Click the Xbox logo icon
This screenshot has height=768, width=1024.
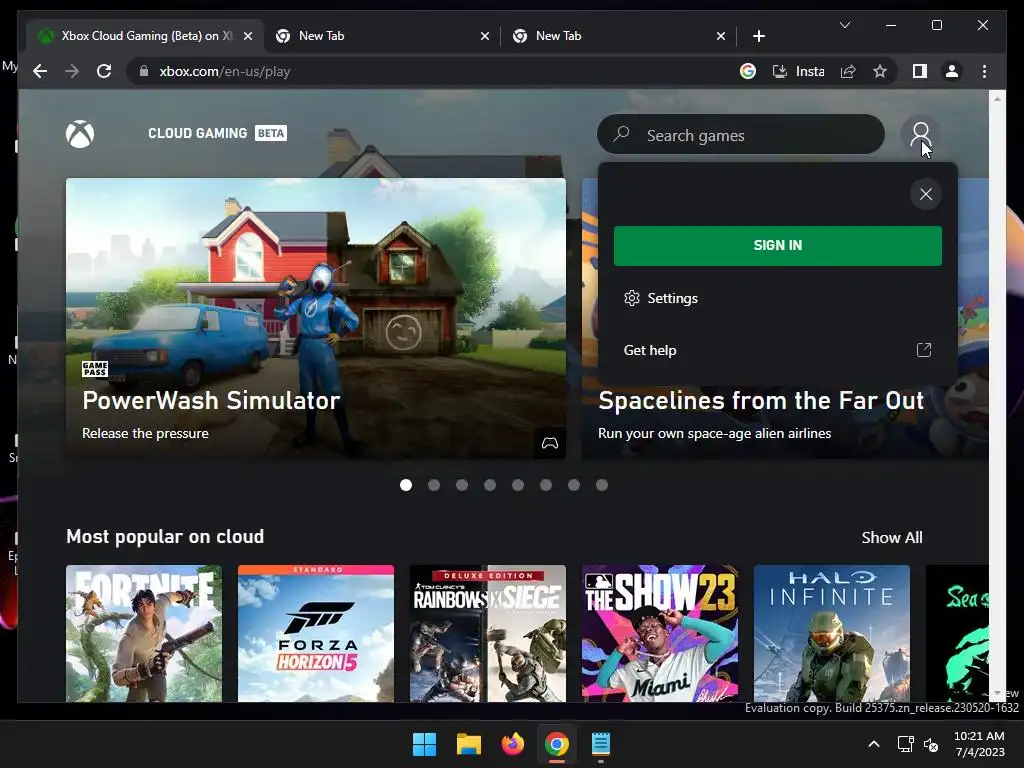(80, 134)
